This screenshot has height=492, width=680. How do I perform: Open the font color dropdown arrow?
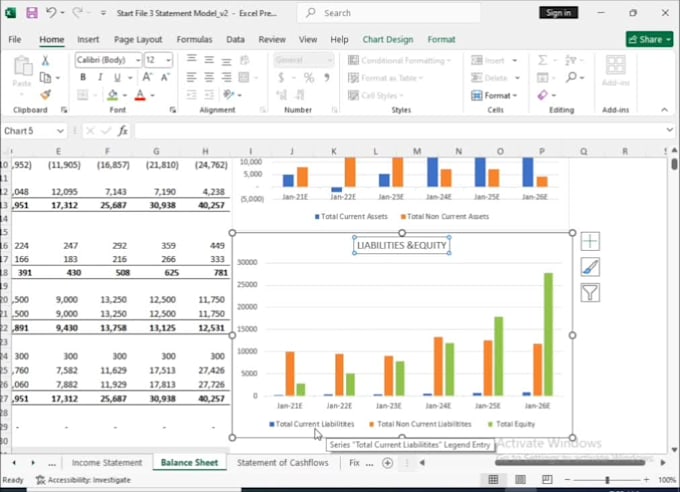(x=153, y=95)
